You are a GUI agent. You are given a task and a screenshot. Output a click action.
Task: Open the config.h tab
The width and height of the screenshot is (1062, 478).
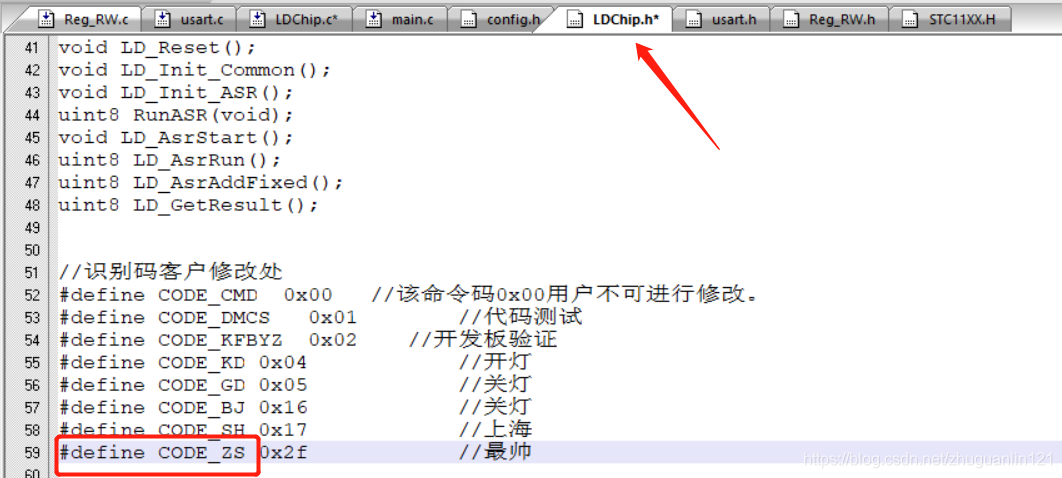(500, 19)
